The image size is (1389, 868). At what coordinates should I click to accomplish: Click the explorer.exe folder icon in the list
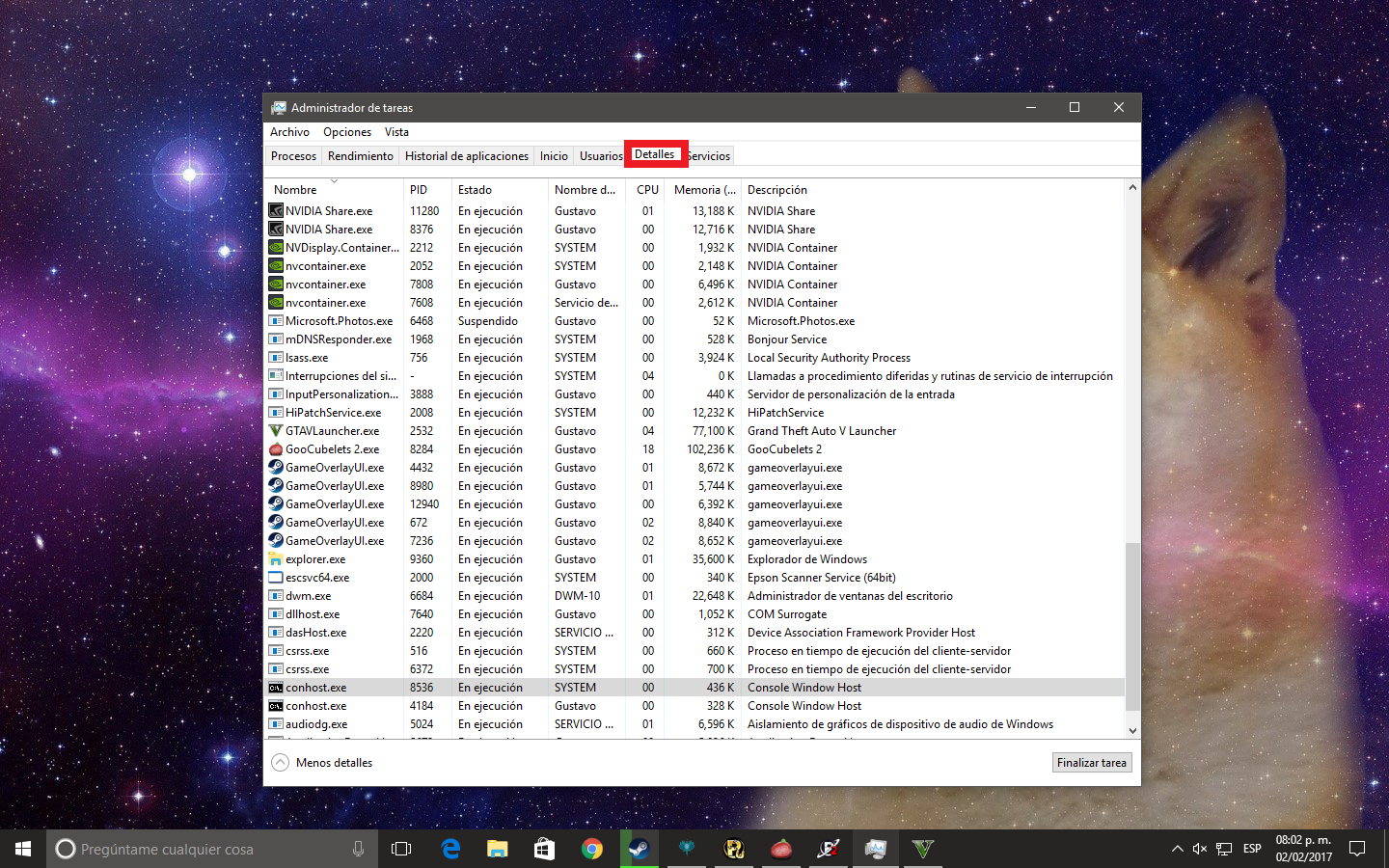pyautogui.click(x=276, y=559)
